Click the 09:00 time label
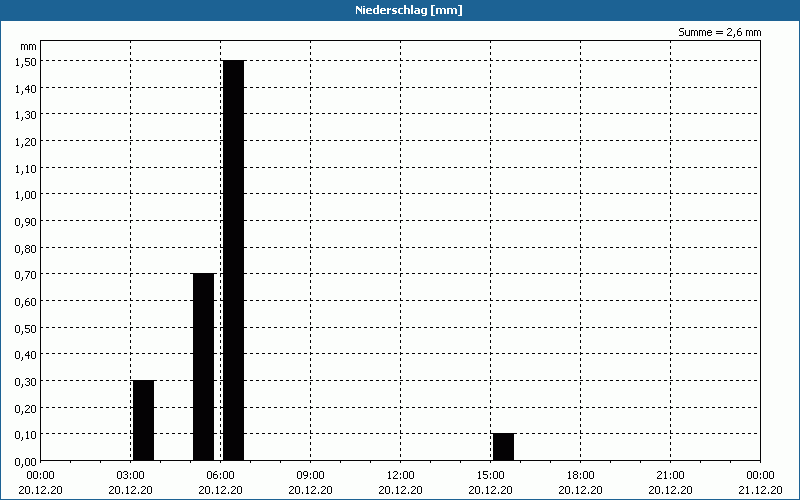Screen dimensions: 800x500 pyautogui.click(x=310, y=476)
